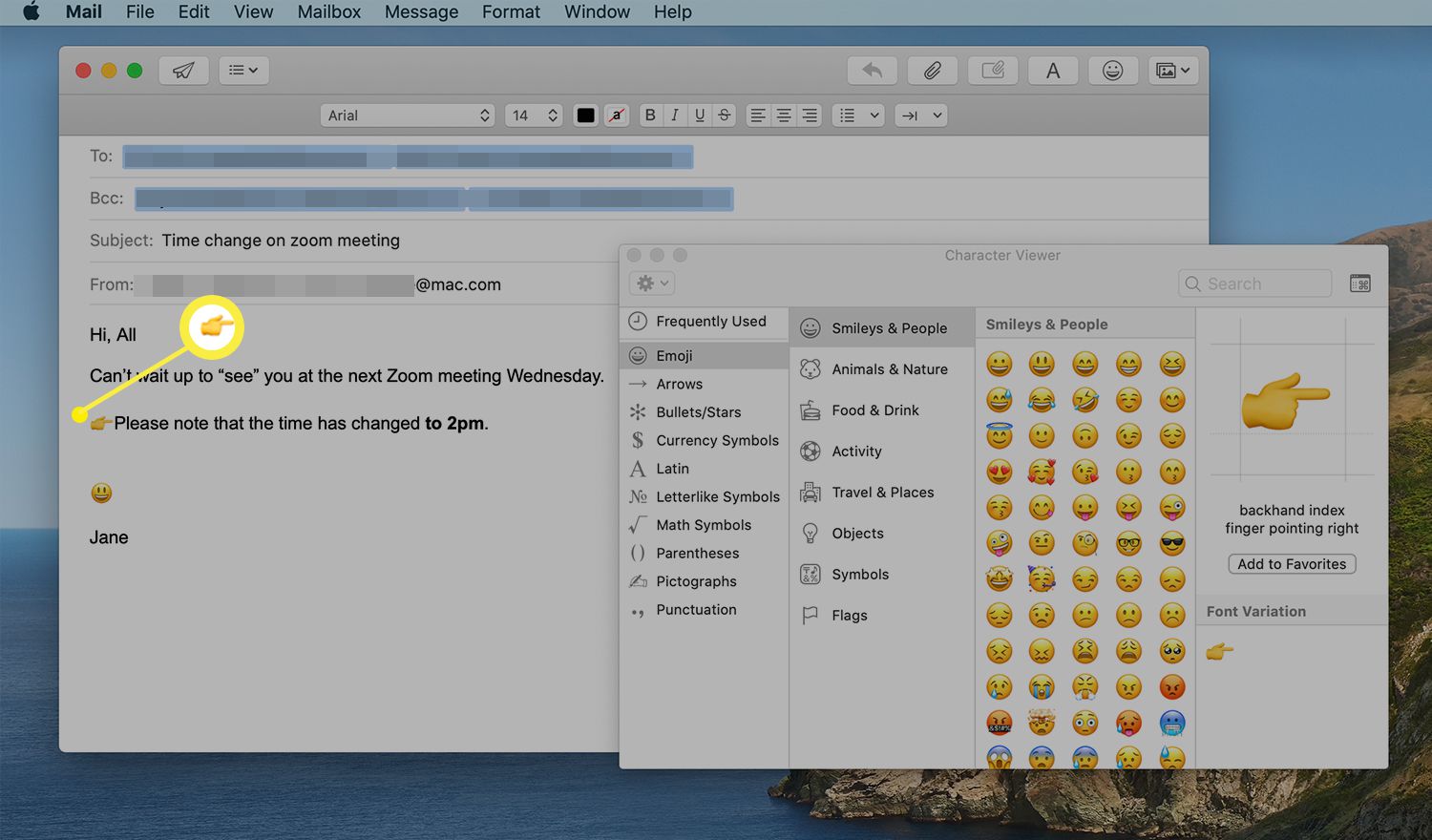Open Character Viewer gear settings dropdown

pos(653,283)
